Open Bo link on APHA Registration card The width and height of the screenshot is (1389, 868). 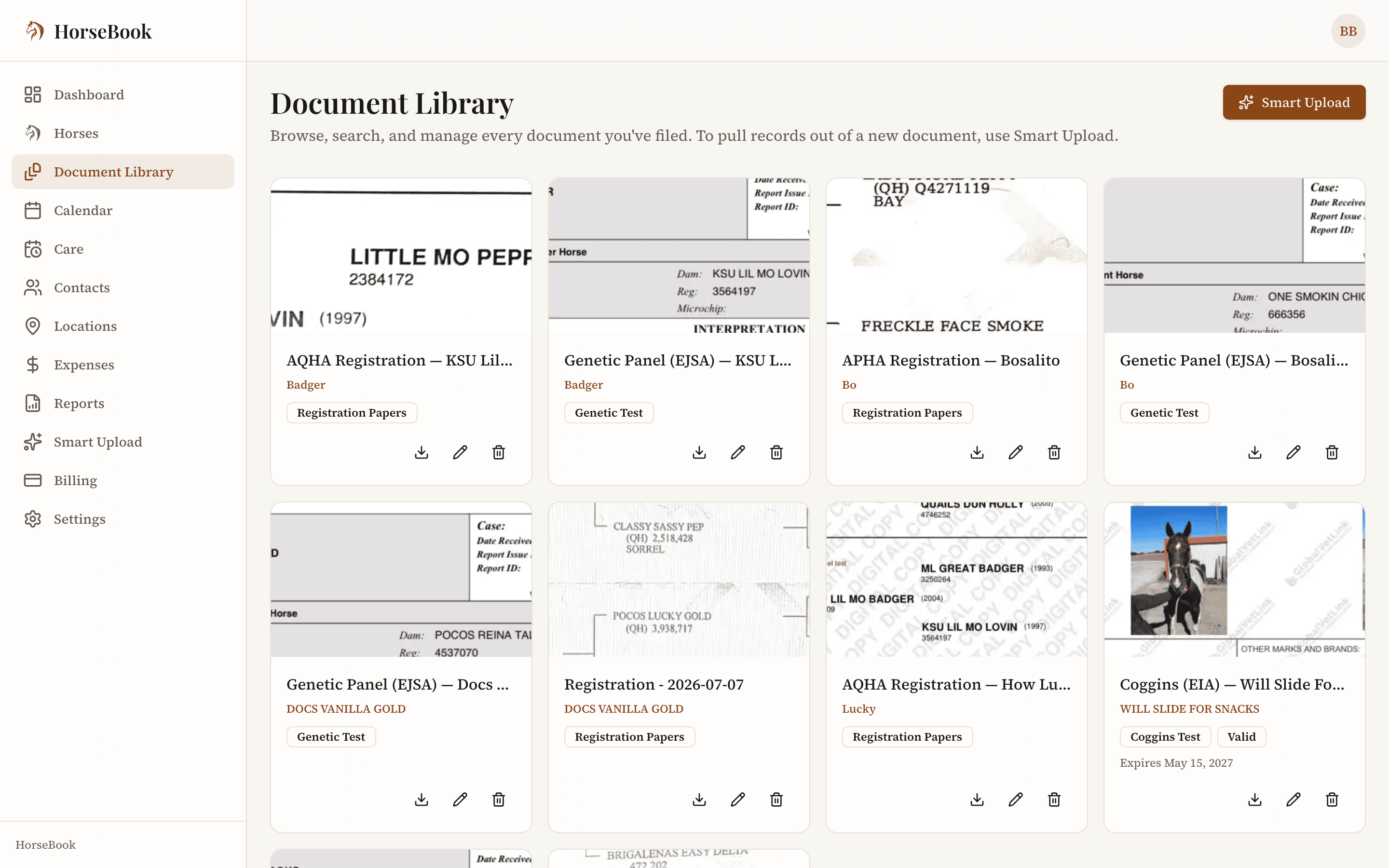coord(849,385)
